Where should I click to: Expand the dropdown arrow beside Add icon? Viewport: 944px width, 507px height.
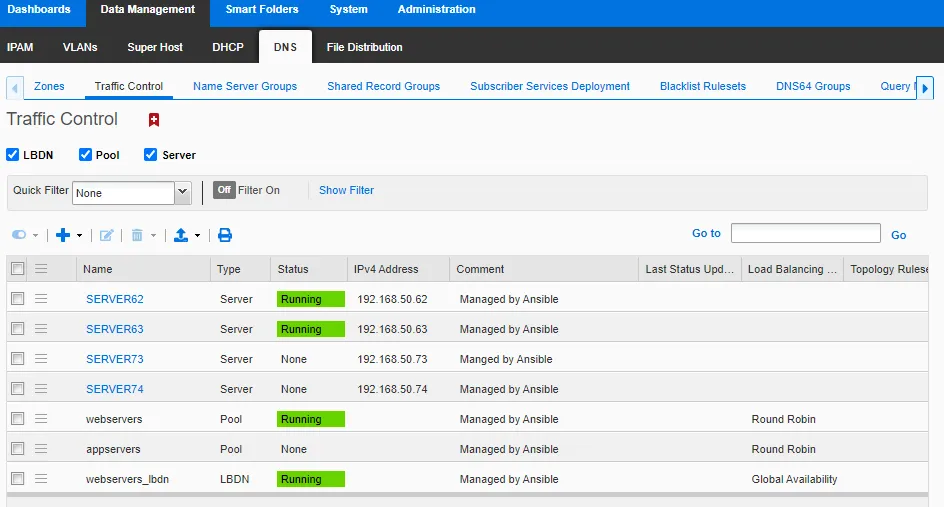tap(80, 236)
